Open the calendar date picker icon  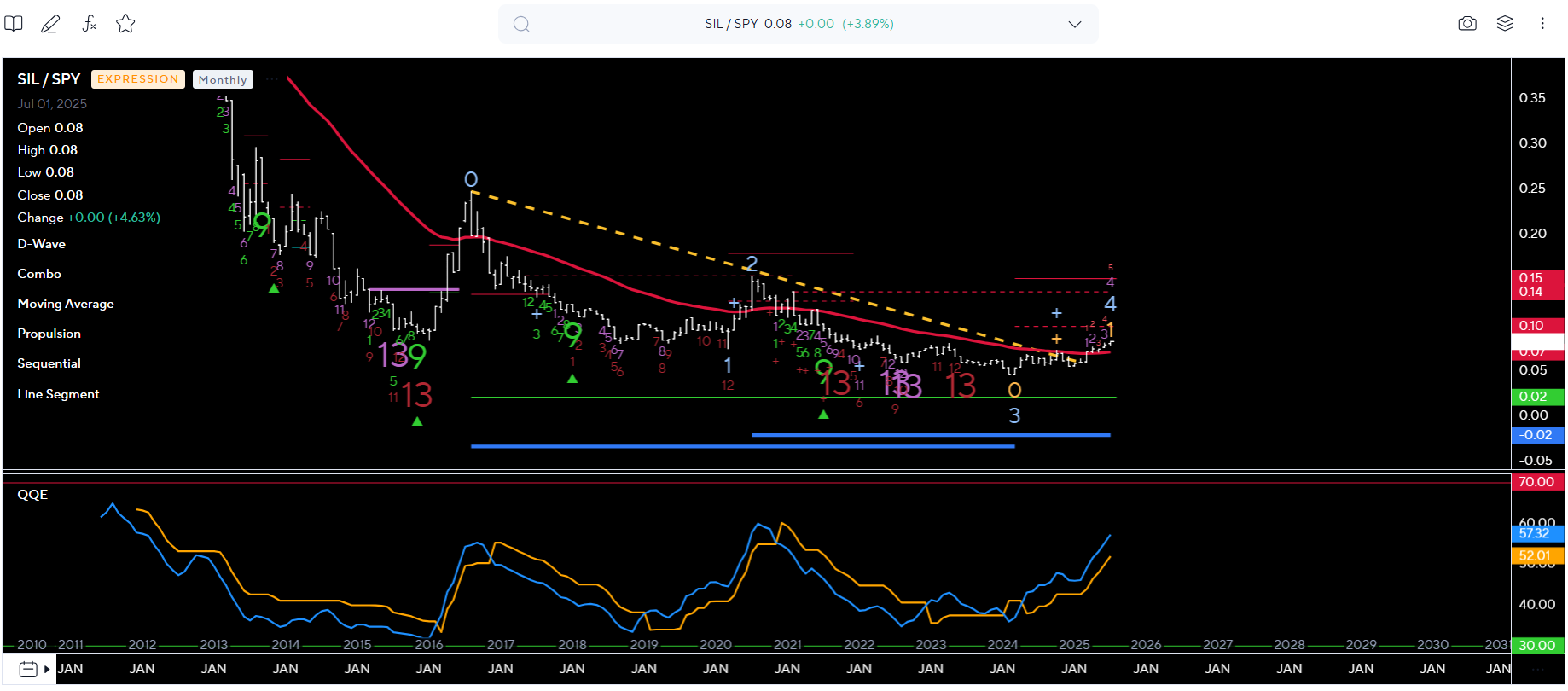pos(27,669)
